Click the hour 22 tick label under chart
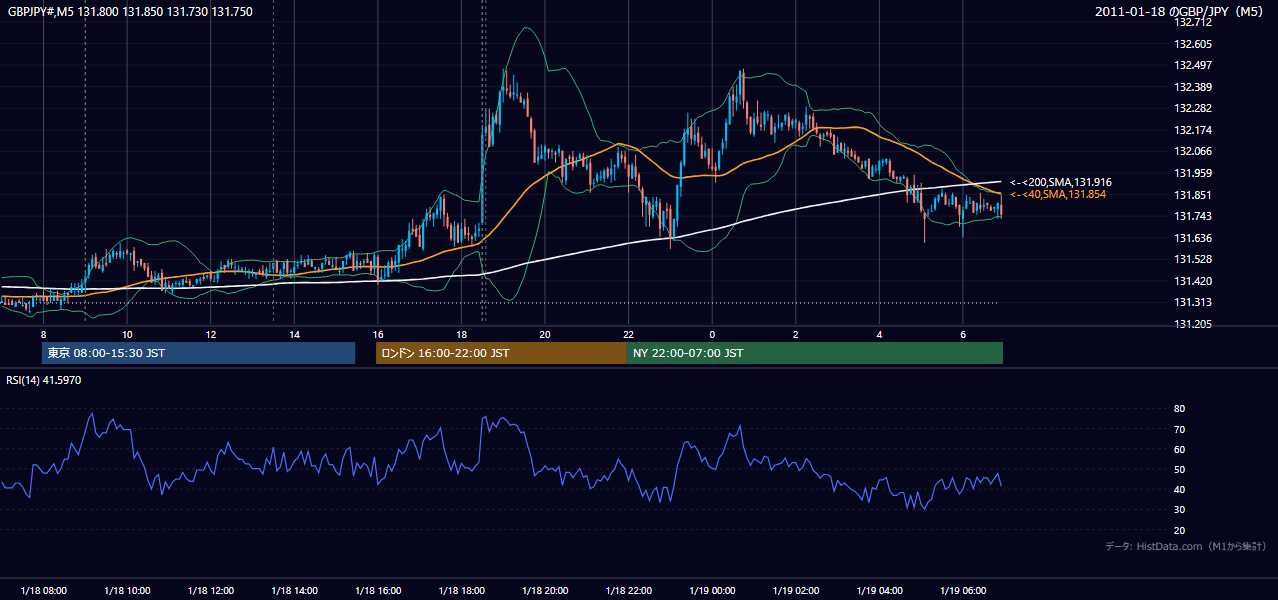This screenshot has height=600, width=1278. (x=628, y=334)
